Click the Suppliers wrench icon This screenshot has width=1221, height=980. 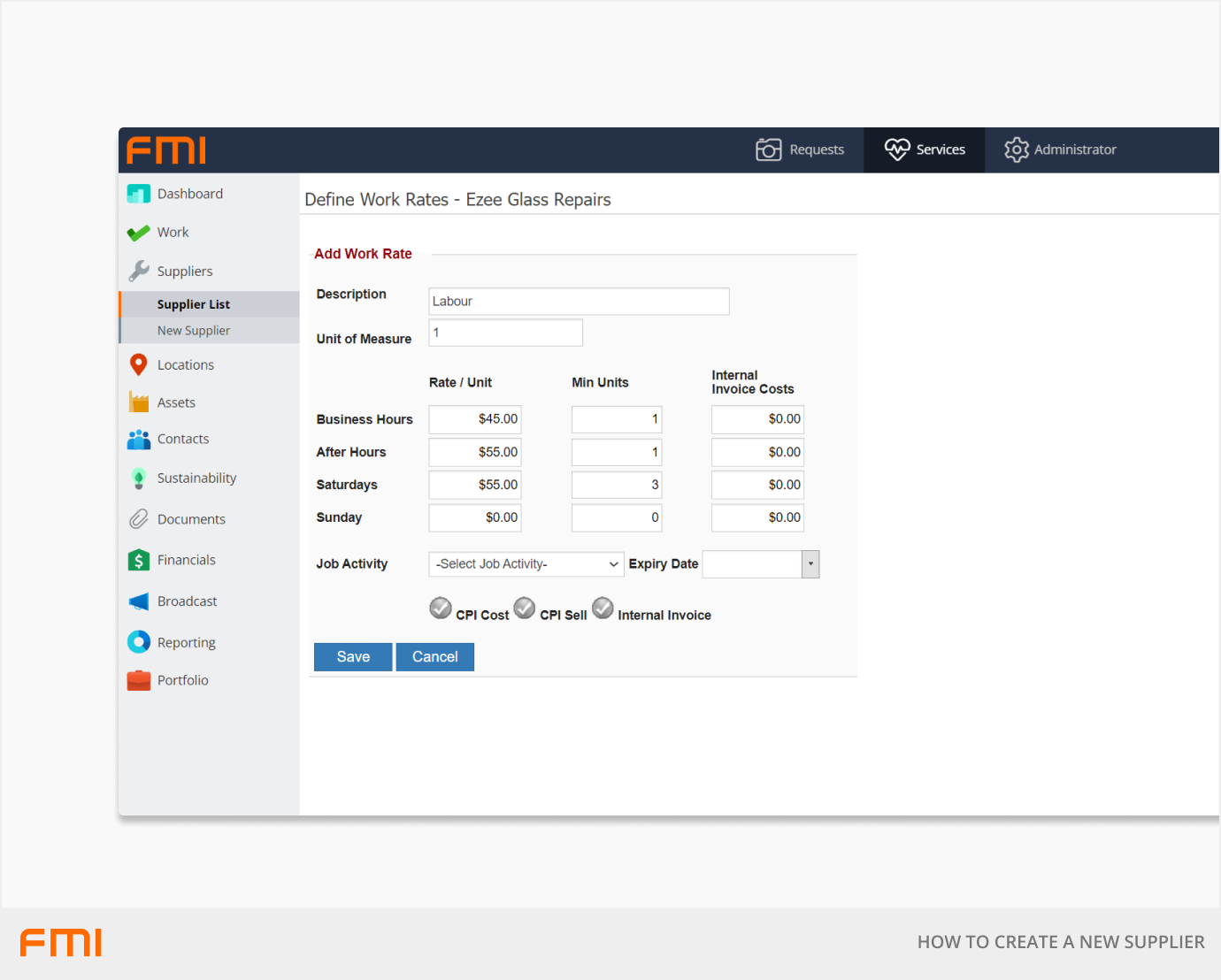pyautogui.click(x=139, y=271)
